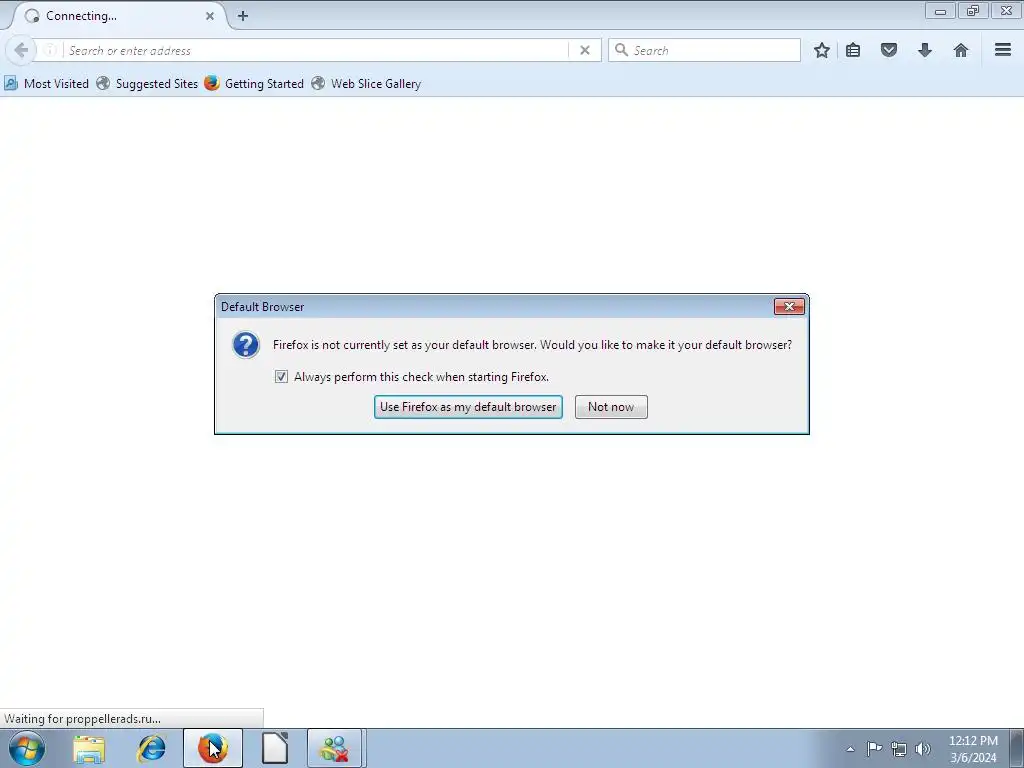Open the two-people taskbar application icon
The width and height of the screenshot is (1024, 768).
point(334,748)
